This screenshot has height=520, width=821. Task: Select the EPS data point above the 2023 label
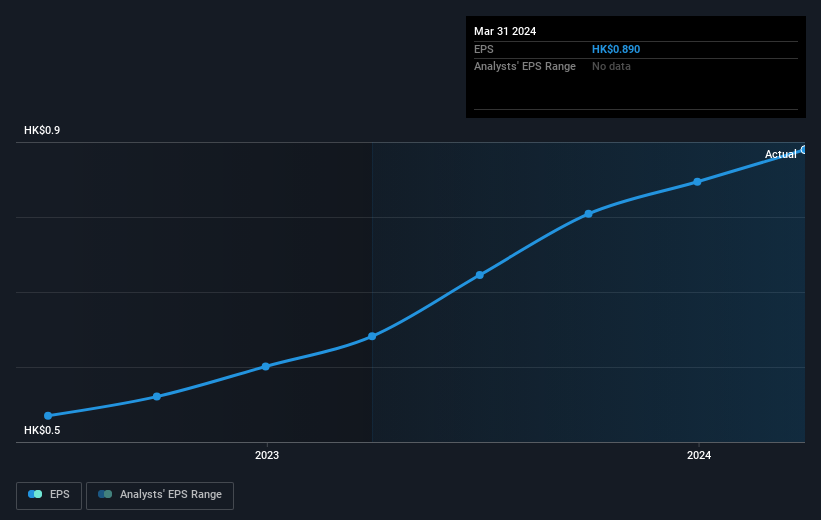point(265,367)
